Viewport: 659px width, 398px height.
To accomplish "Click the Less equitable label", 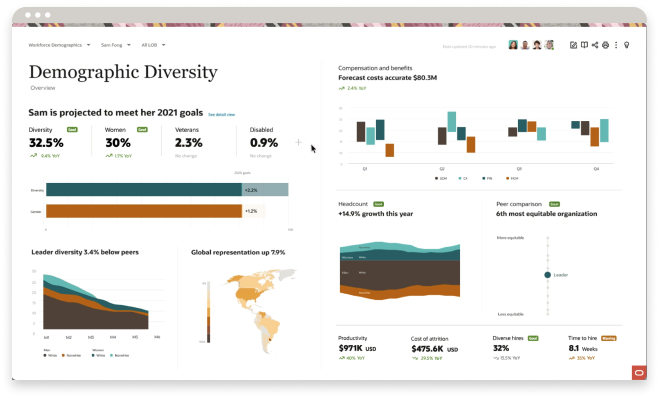I will [510, 314].
